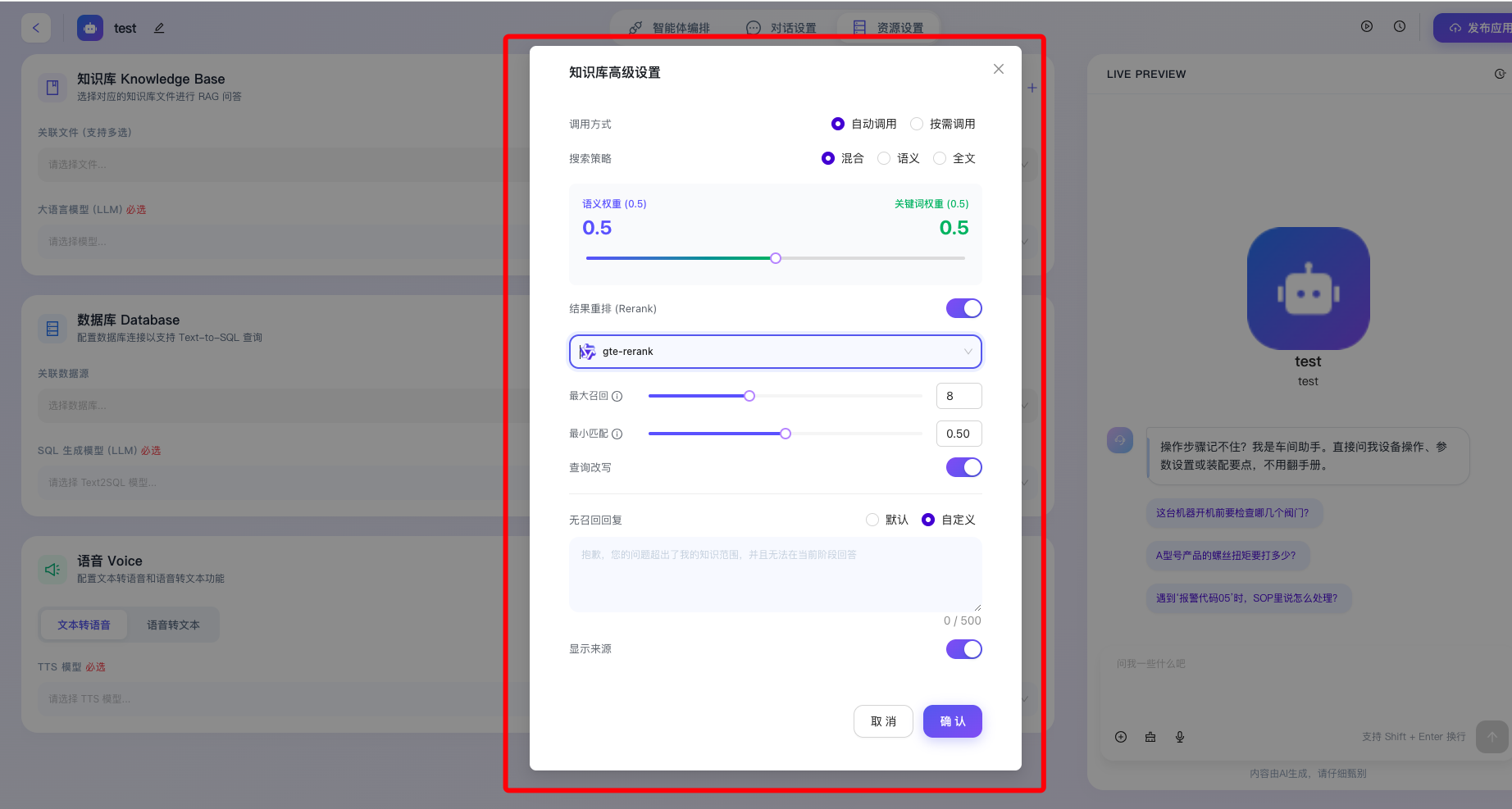Toggle the 结果重排 (Rerank) switch
Image resolution: width=1512 pixels, height=809 pixels.
(x=963, y=308)
